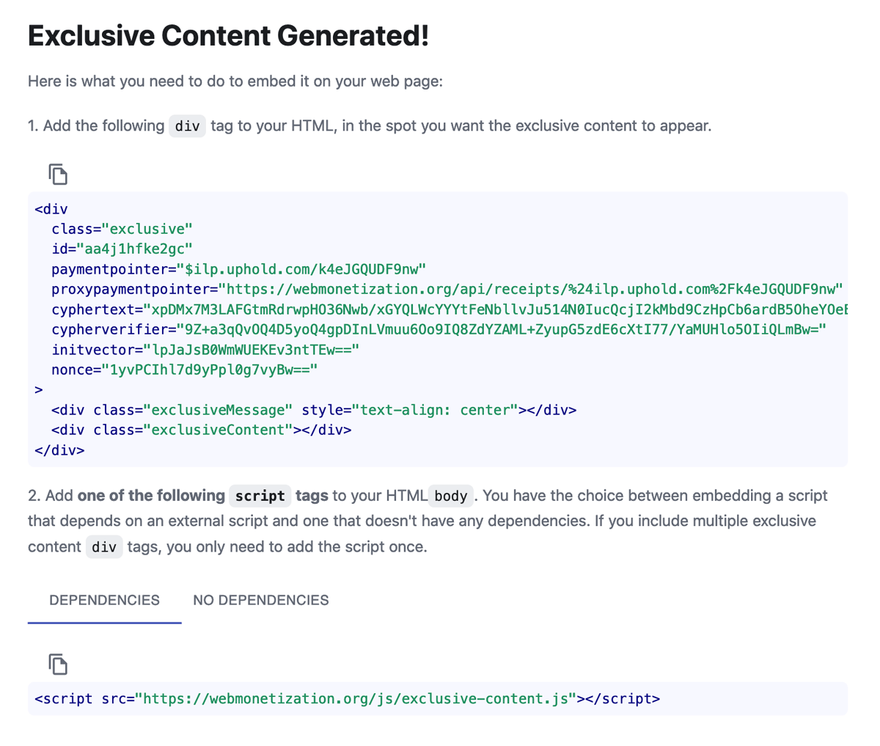Click the proxypaymentpointer URL value
The image size is (880, 746).
click(x=531, y=289)
